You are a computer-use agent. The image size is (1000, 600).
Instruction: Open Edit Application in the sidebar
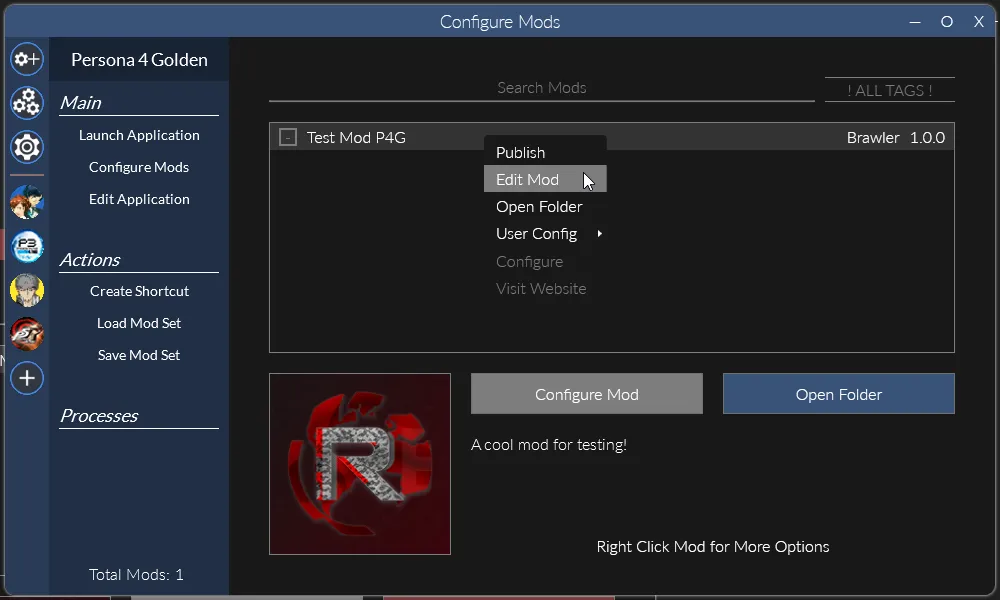(x=139, y=199)
